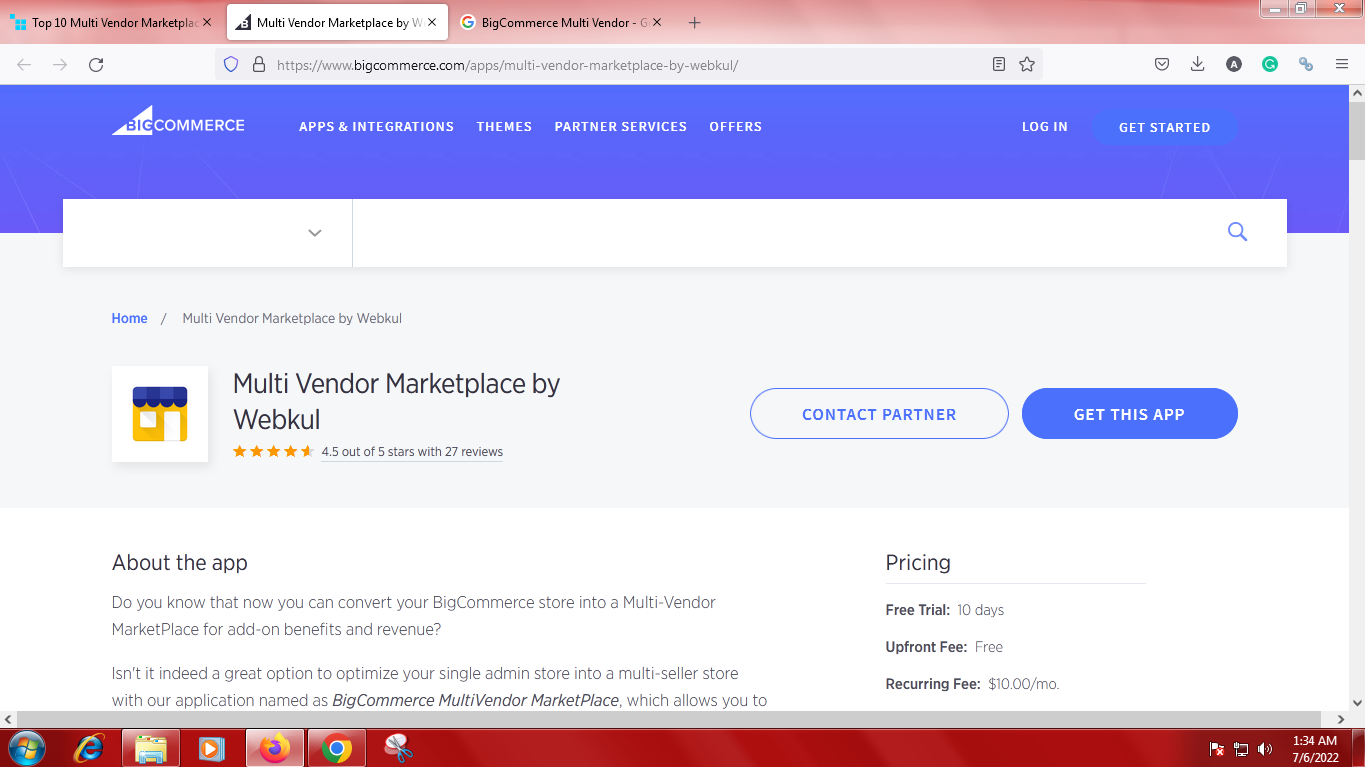
Task: Click the extension icon left of the menu
Action: [x=1306, y=64]
